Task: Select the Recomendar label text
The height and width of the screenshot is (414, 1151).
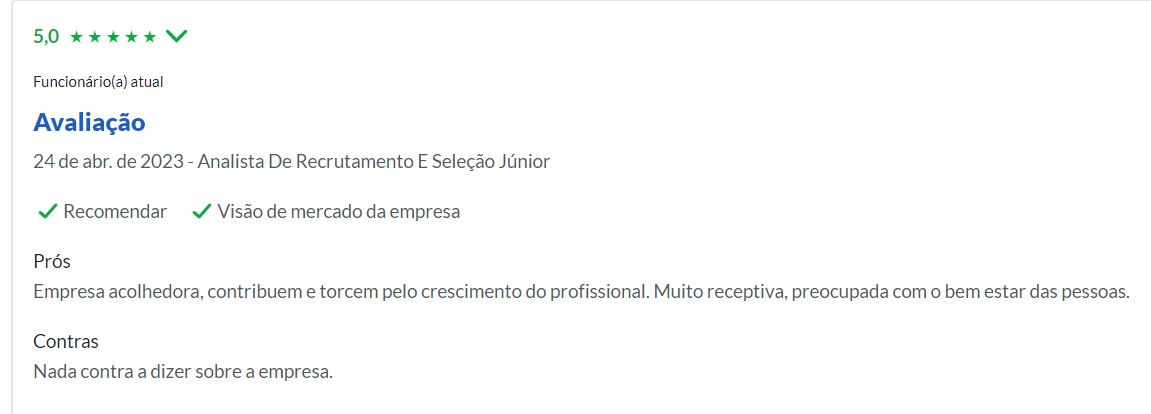Action: 115,212
